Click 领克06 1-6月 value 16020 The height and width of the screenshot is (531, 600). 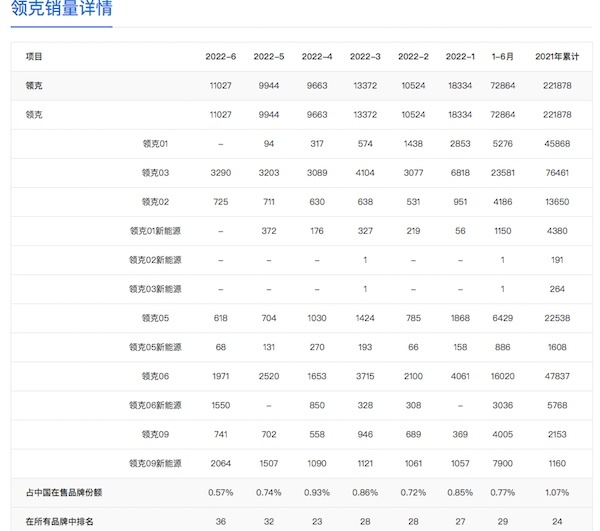pos(502,376)
